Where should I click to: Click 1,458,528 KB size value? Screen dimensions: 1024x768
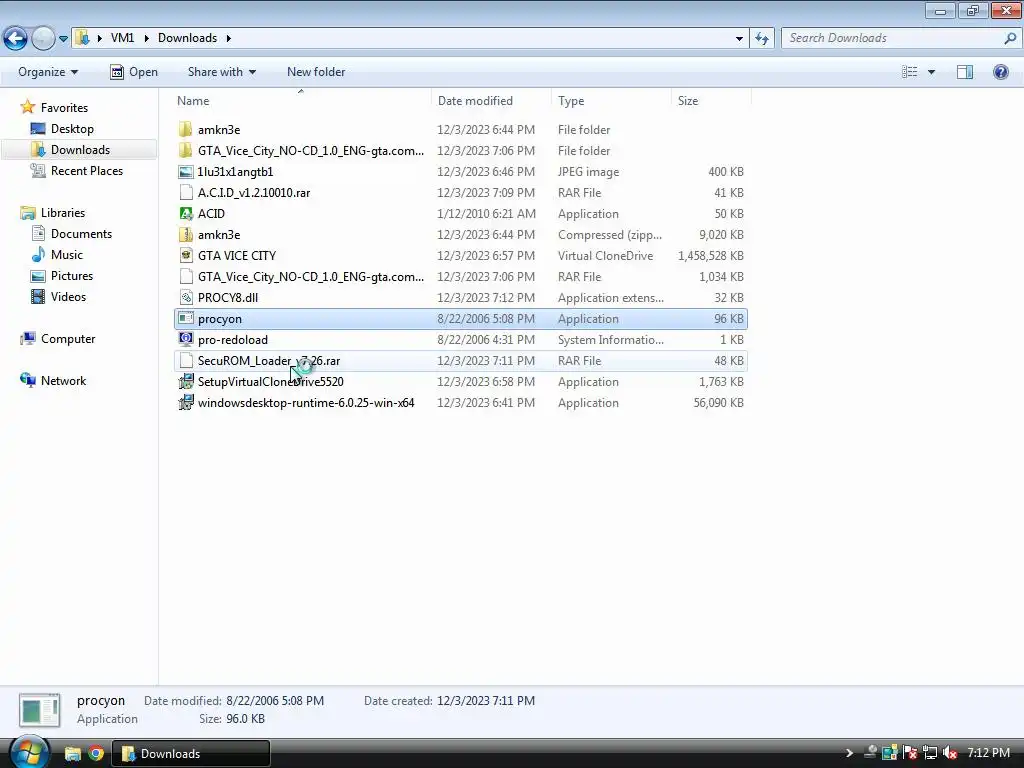(711, 255)
